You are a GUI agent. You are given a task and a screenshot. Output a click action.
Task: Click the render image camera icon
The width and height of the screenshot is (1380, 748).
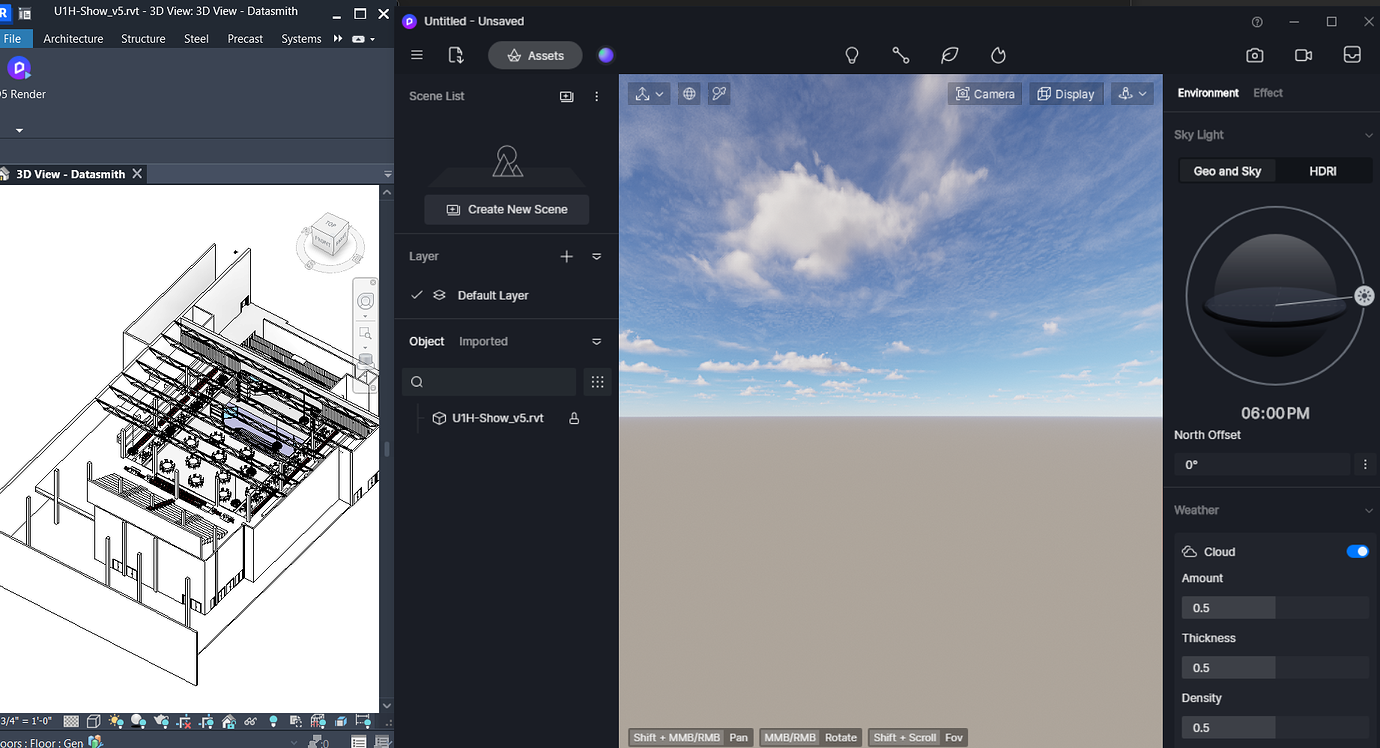1255,55
